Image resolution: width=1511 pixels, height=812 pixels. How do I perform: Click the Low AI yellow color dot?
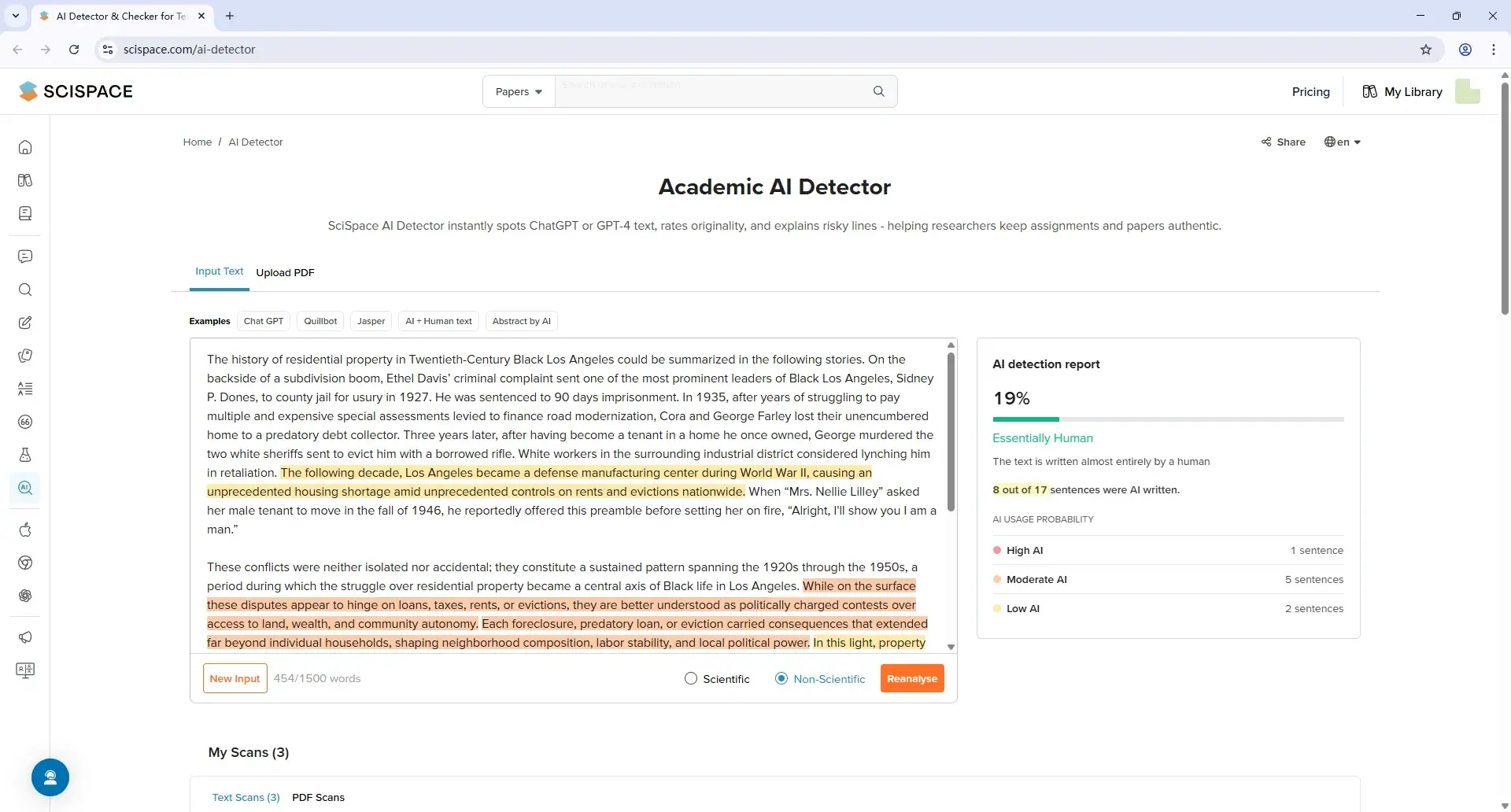(997, 609)
